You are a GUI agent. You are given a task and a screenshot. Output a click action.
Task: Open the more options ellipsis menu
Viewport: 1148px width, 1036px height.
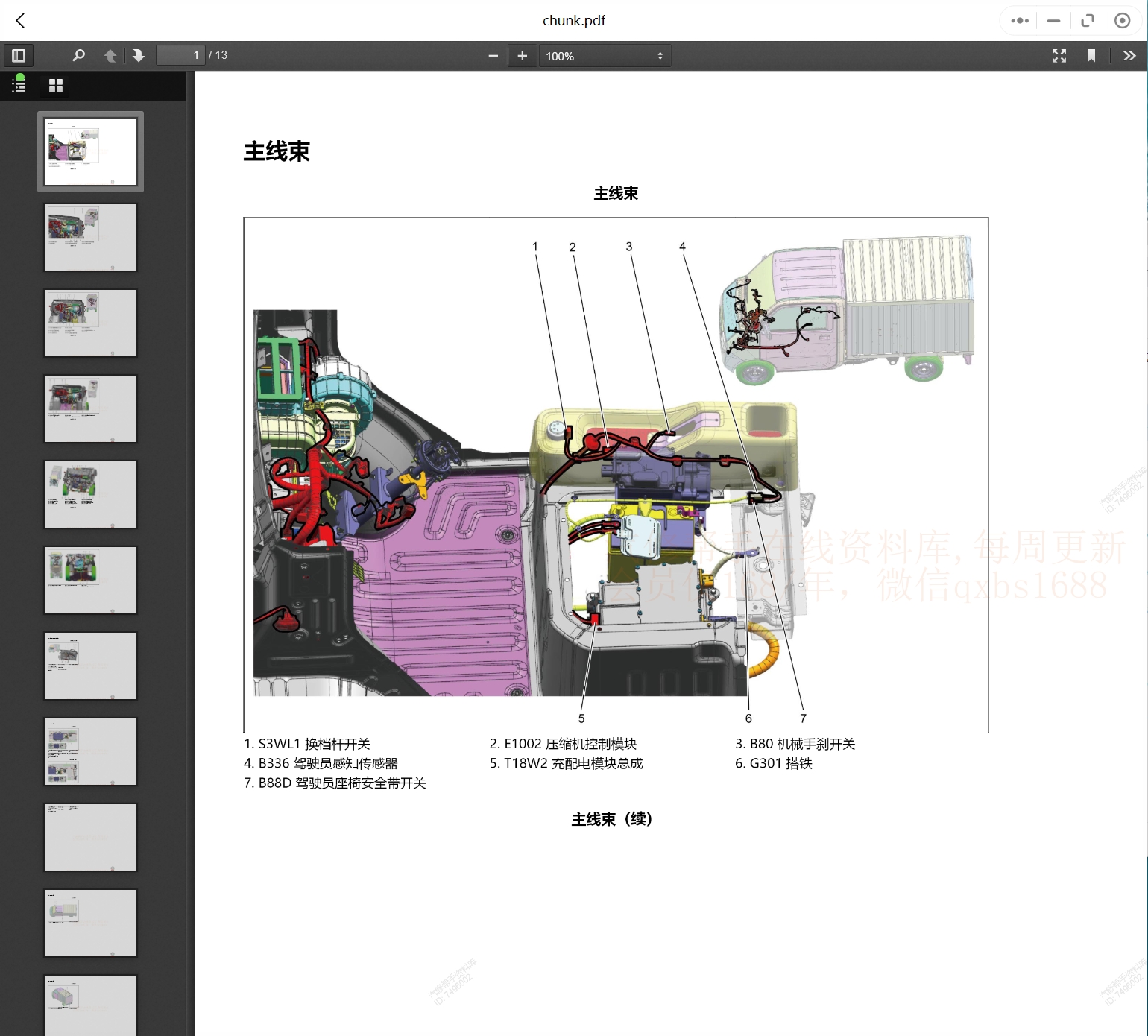1018,20
